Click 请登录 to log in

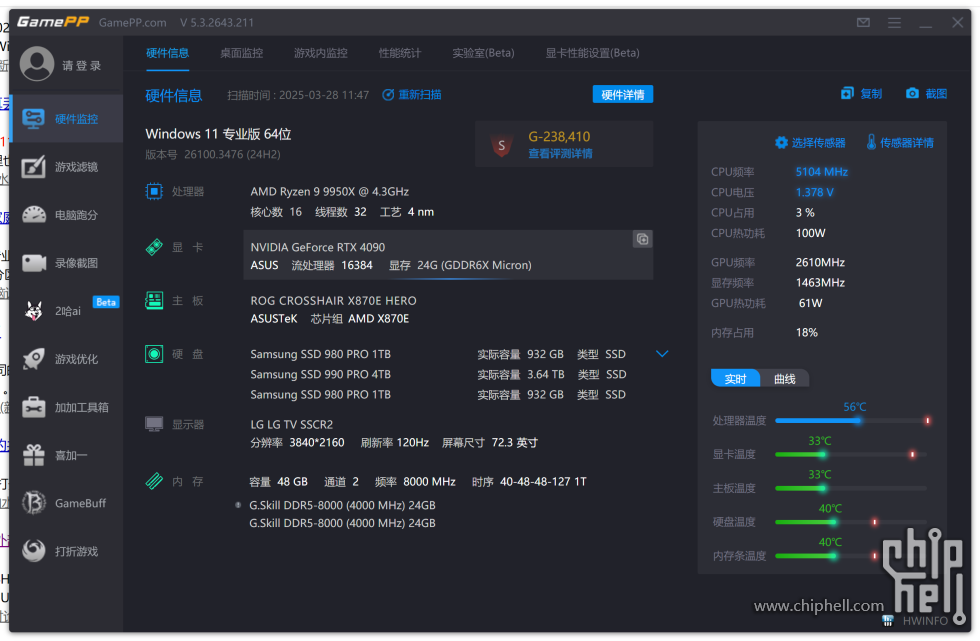(81, 66)
